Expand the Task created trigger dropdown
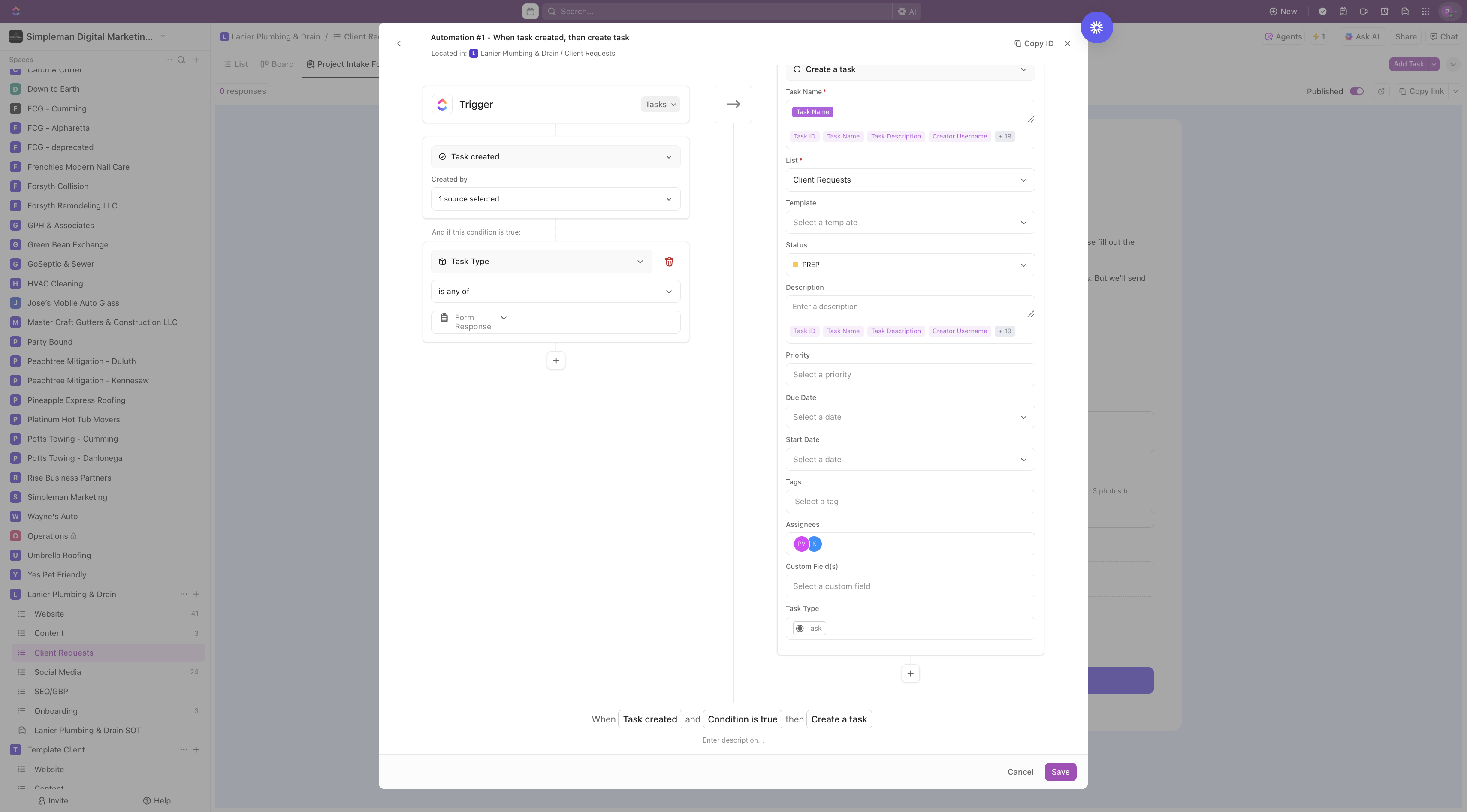This screenshot has width=1467, height=812. click(556, 156)
